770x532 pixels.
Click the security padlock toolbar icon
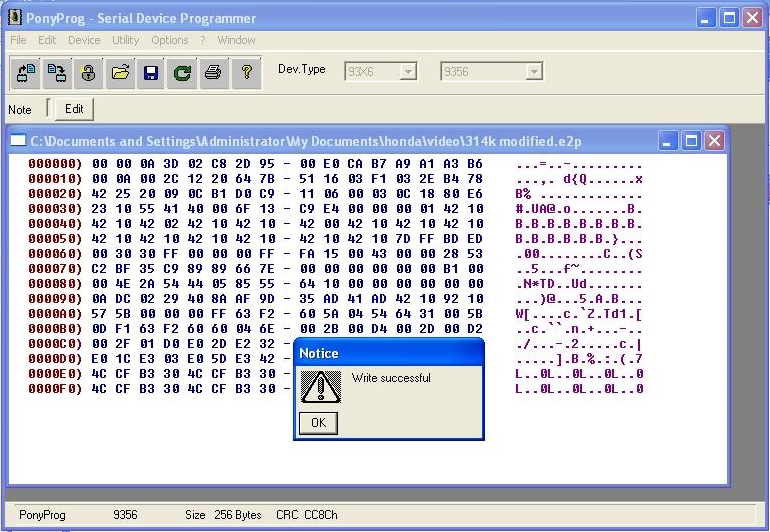point(88,73)
